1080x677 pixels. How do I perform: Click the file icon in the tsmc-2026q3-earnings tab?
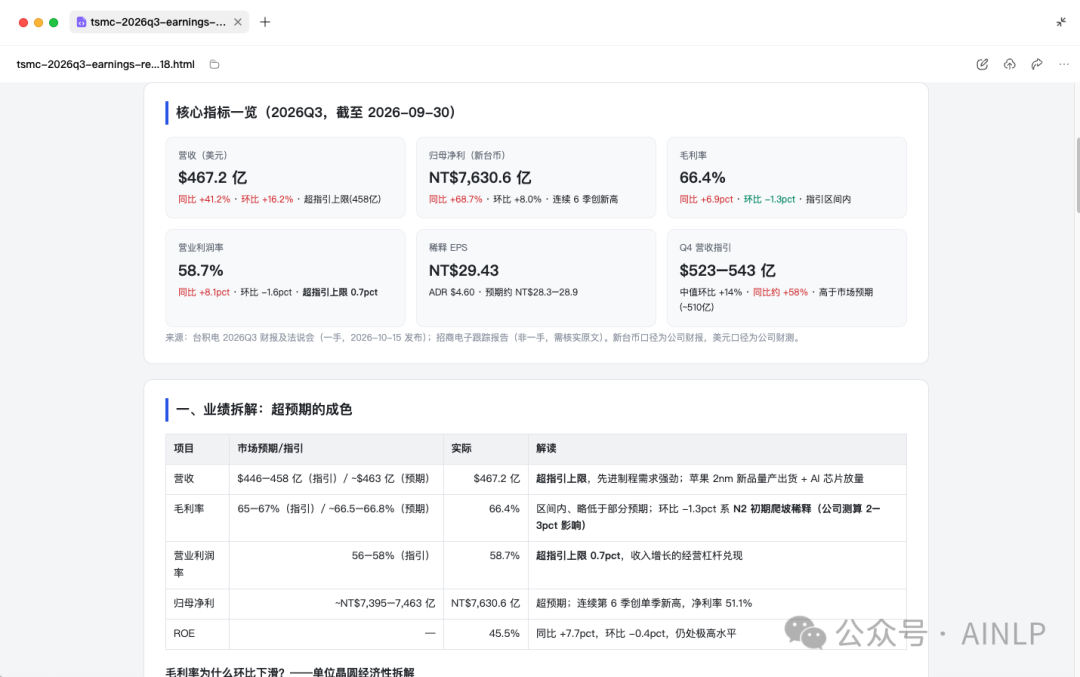pos(81,22)
